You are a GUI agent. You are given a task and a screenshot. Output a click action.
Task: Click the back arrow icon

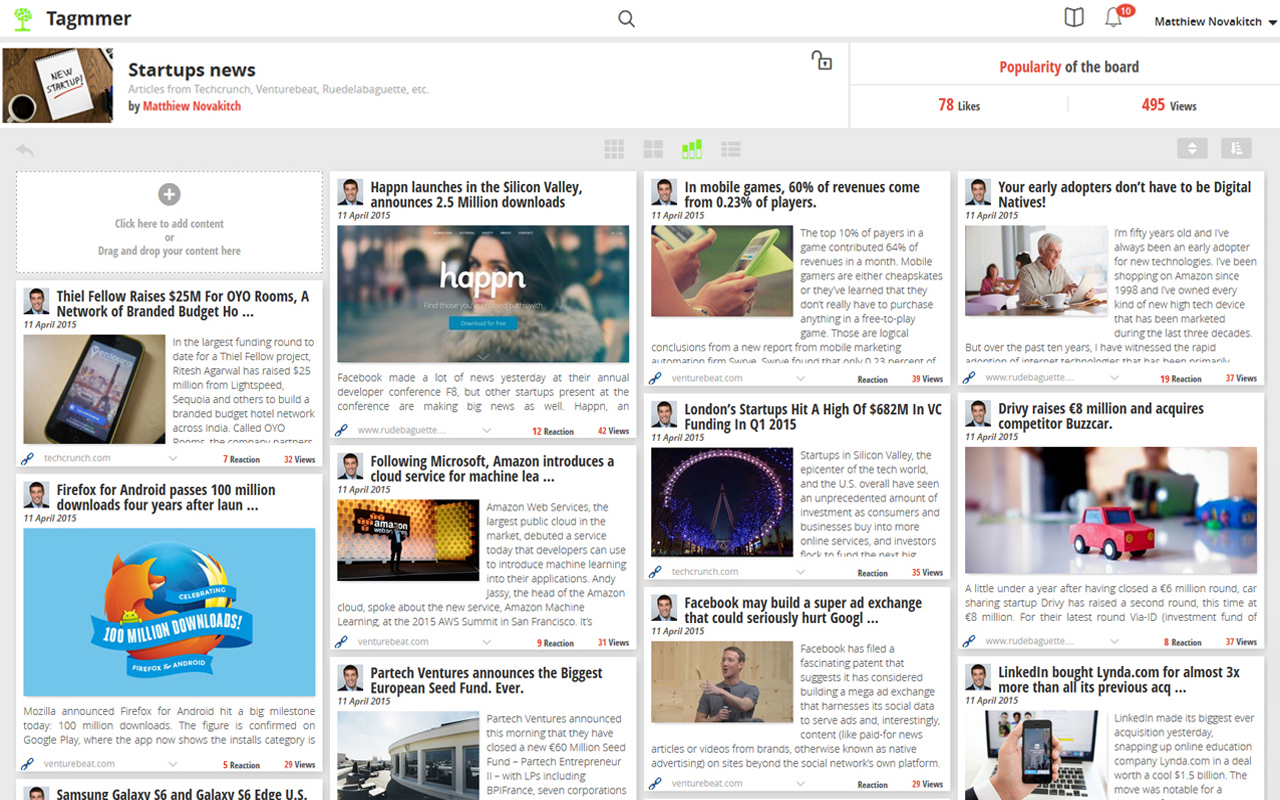point(25,150)
